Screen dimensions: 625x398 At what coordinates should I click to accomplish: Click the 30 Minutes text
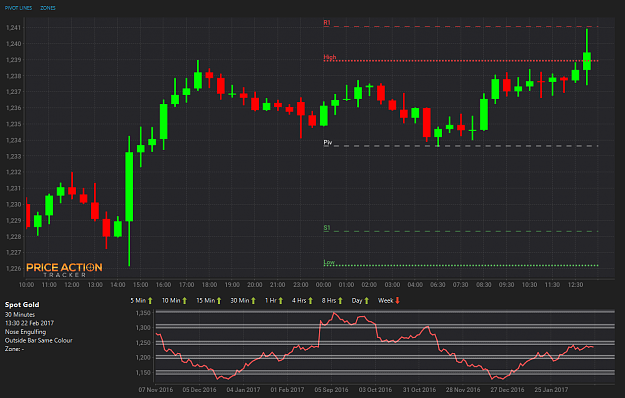coord(20,315)
